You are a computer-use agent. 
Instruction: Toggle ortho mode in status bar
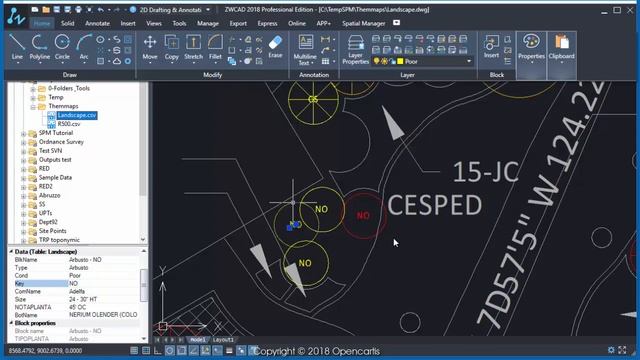pos(158,350)
